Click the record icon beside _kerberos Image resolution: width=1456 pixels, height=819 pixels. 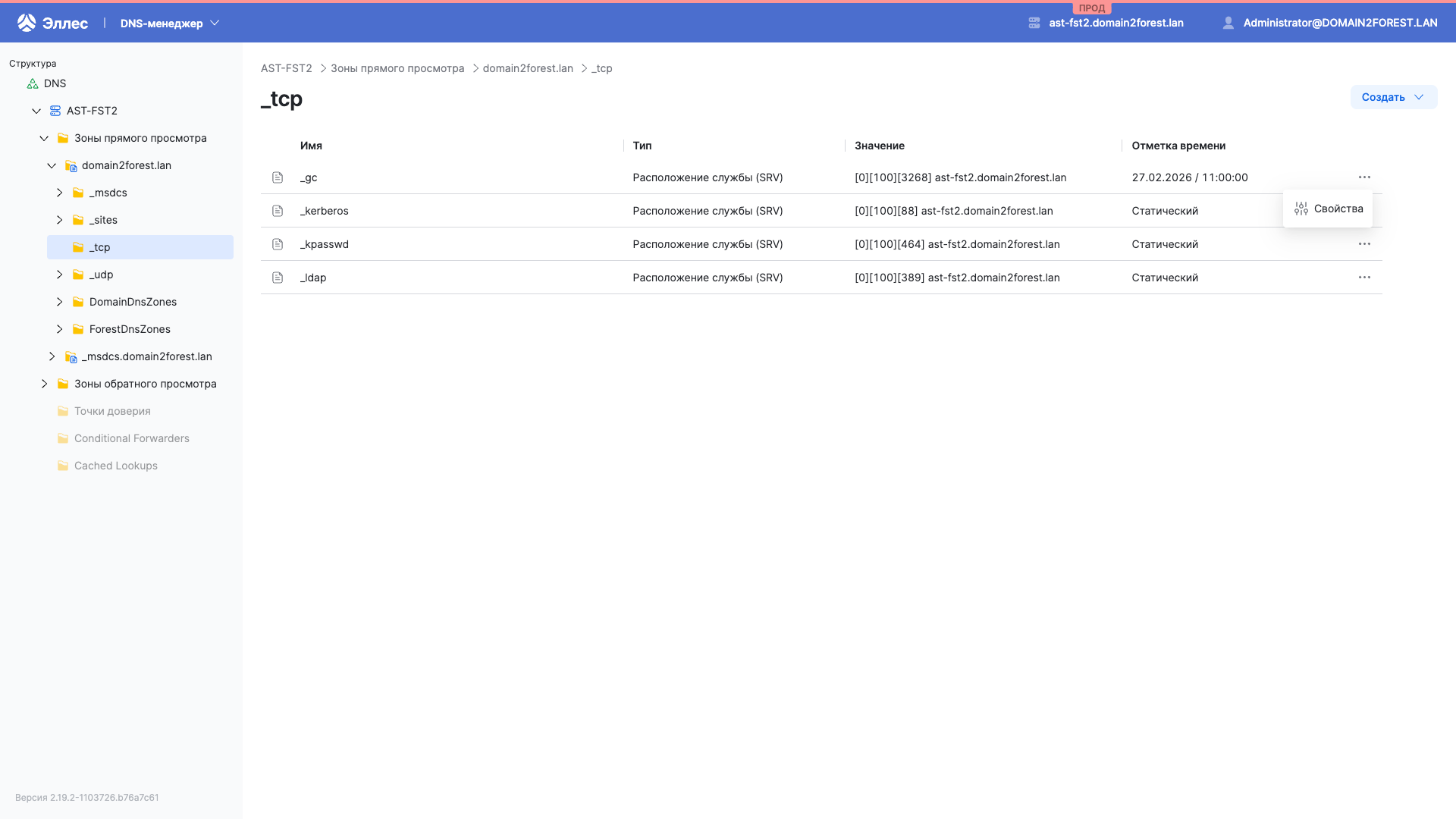[x=277, y=211]
